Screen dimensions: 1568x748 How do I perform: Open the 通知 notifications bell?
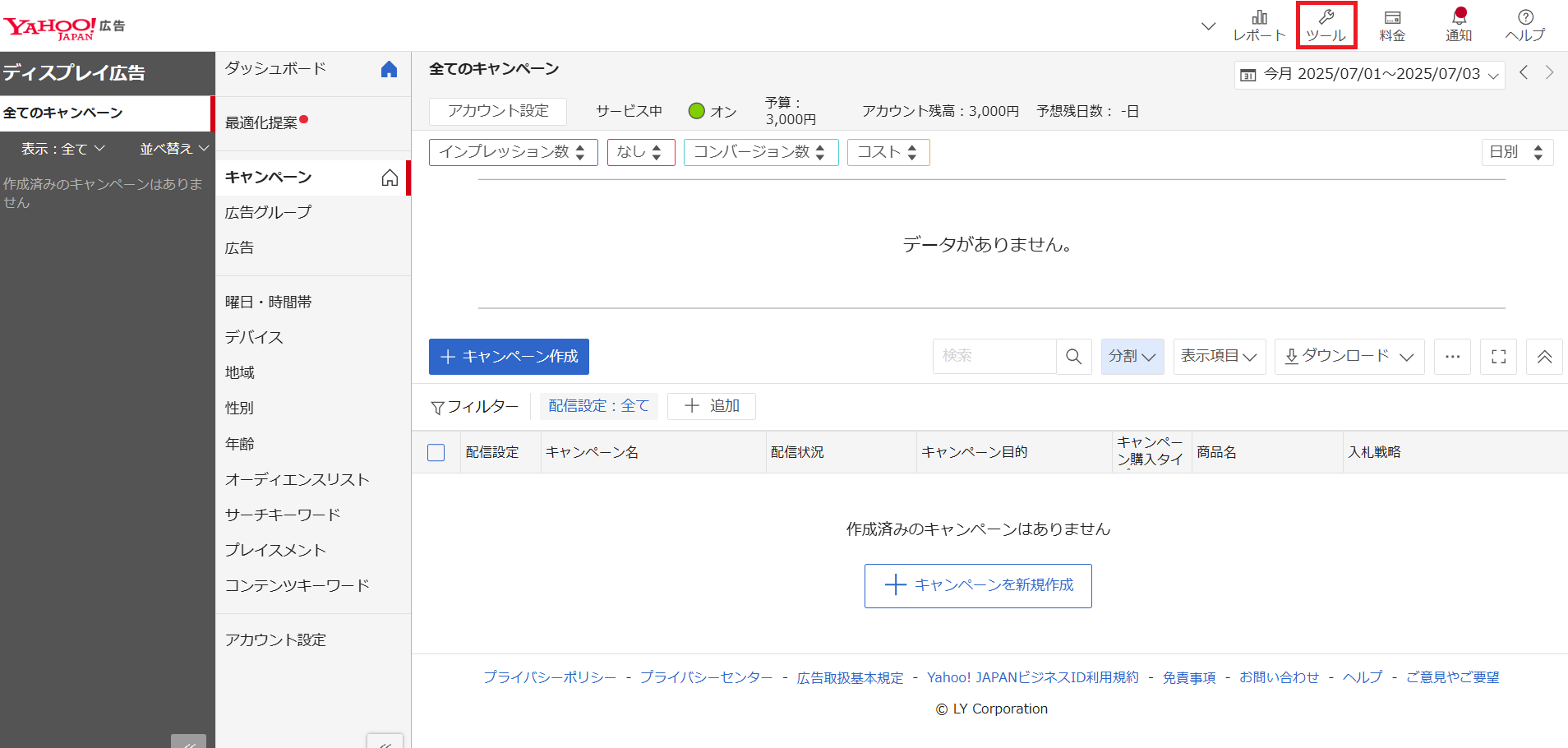pos(1459,25)
